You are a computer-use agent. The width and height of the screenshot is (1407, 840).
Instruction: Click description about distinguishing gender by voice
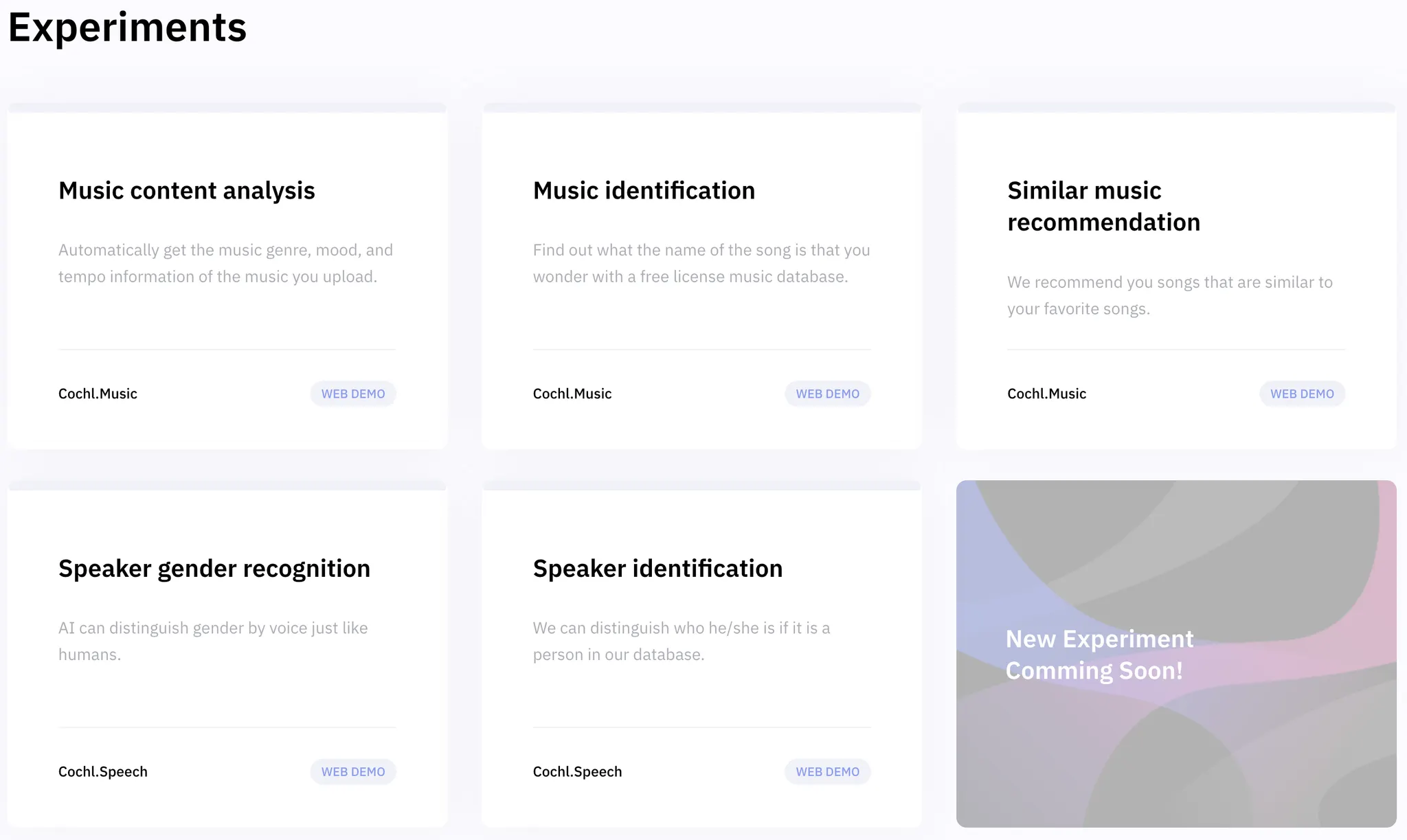tap(213, 640)
